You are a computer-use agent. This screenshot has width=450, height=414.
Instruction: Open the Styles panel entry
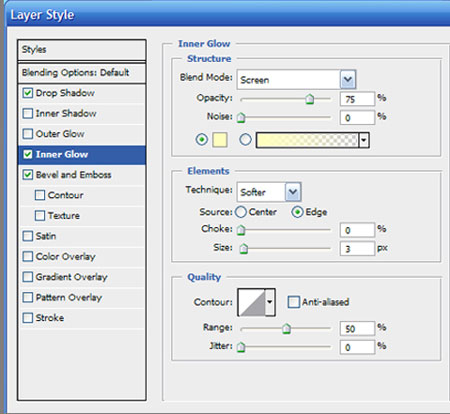82,50
